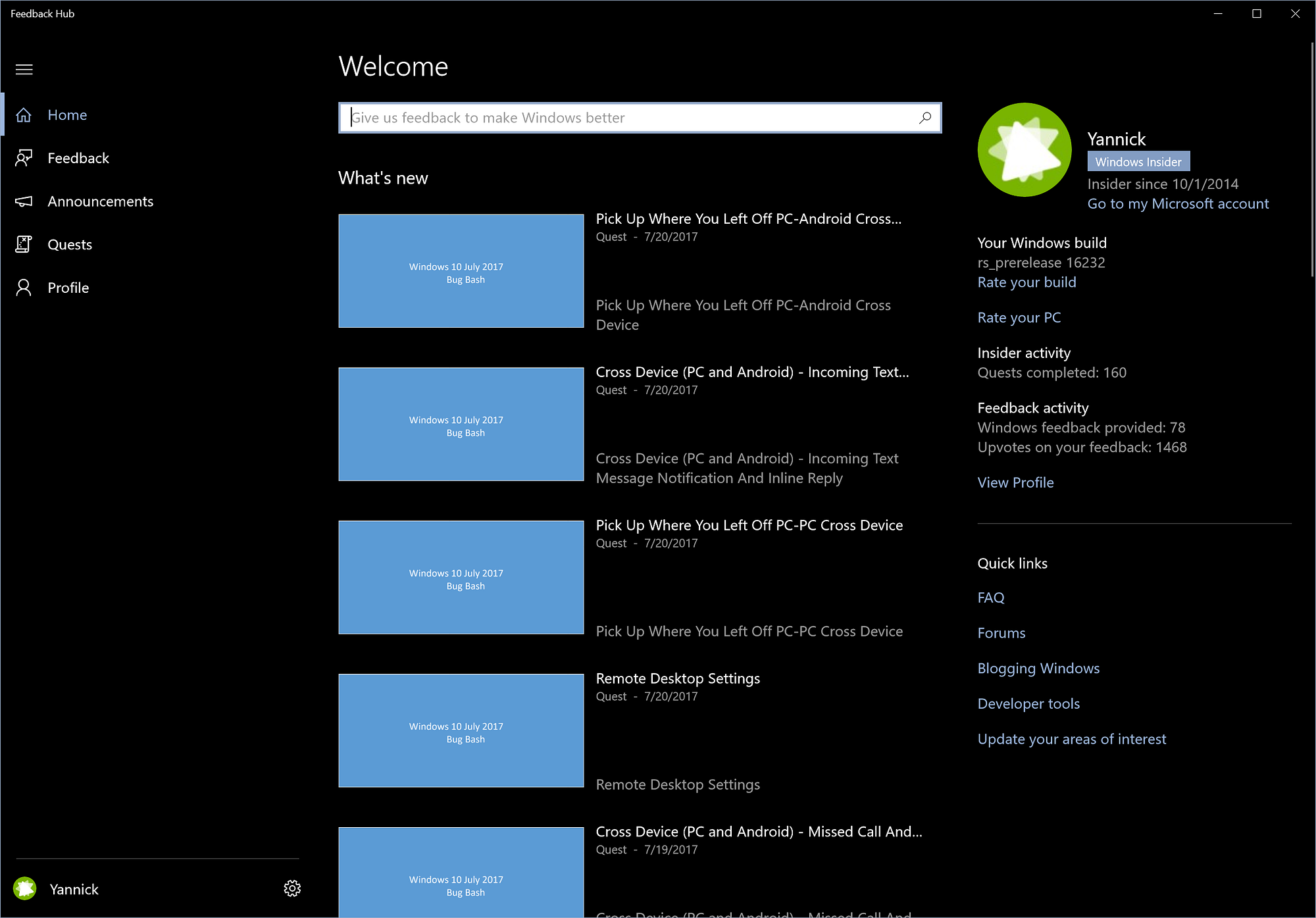Open settings with the gear icon
1316x918 pixels.
tap(292, 888)
